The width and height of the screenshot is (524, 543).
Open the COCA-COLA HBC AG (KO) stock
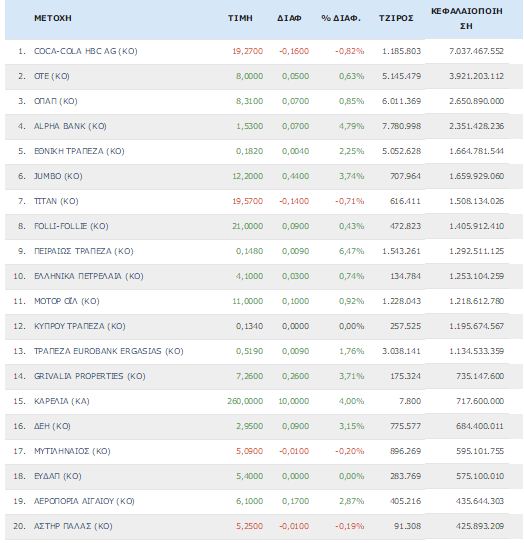pyautogui.click(x=86, y=51)
